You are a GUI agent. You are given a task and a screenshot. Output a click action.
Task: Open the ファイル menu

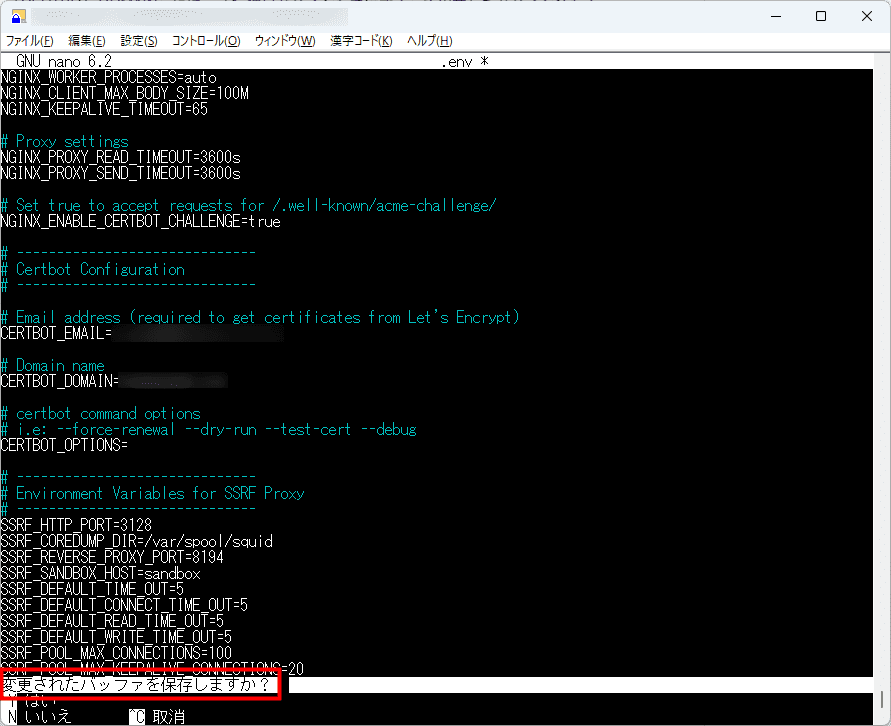[30, 41]
